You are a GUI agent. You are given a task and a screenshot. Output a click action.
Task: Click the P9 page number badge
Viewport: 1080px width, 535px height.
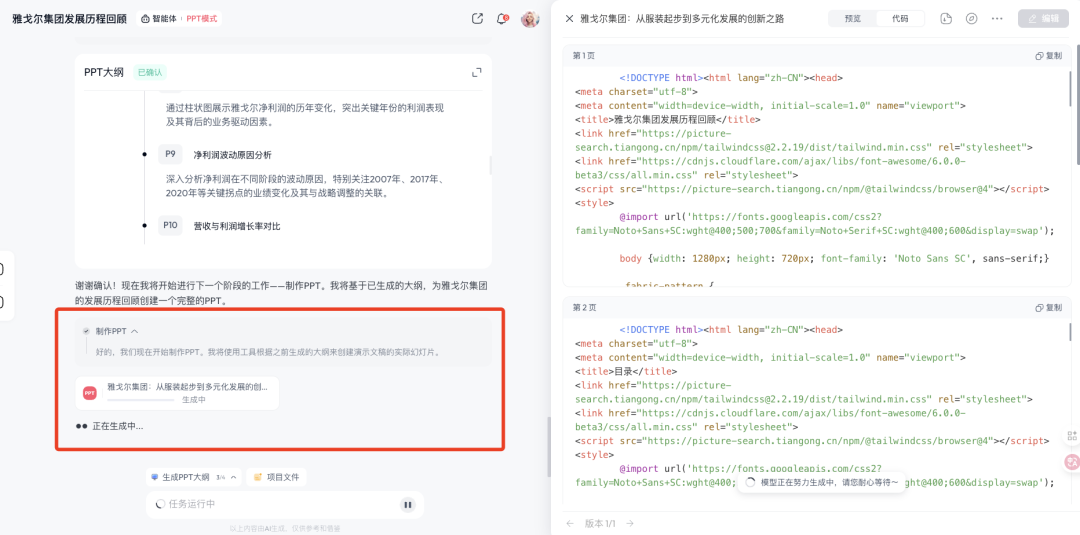(170, 154)
